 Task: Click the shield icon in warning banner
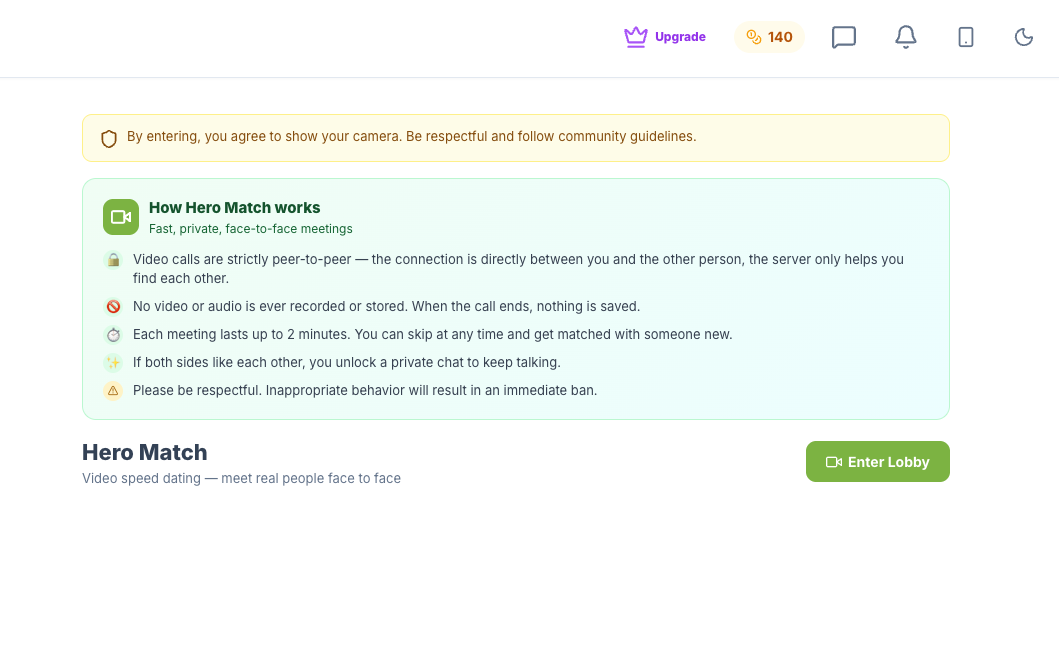pos(109,138)
